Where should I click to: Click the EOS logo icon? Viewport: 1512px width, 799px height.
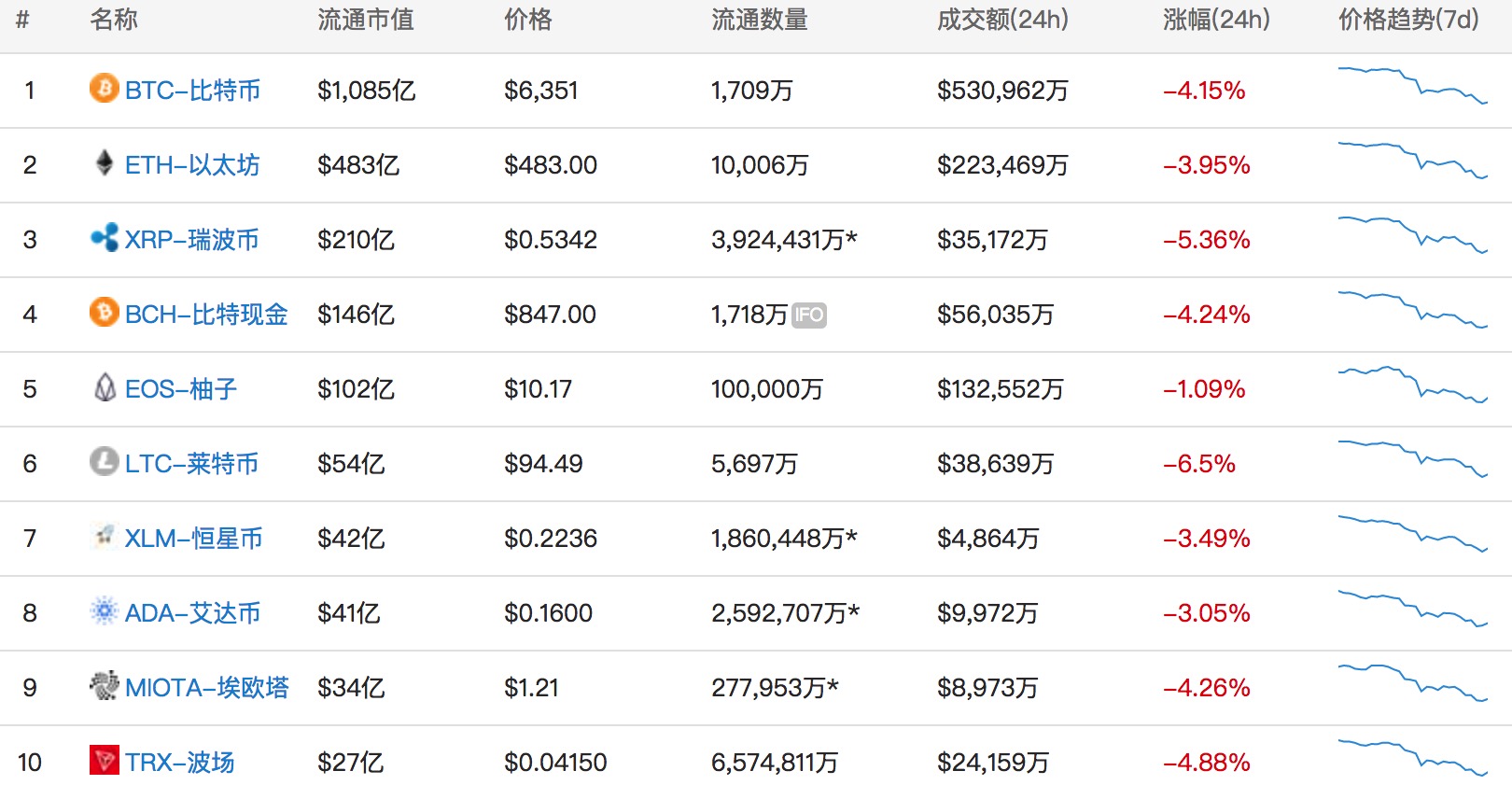[105, 386]
